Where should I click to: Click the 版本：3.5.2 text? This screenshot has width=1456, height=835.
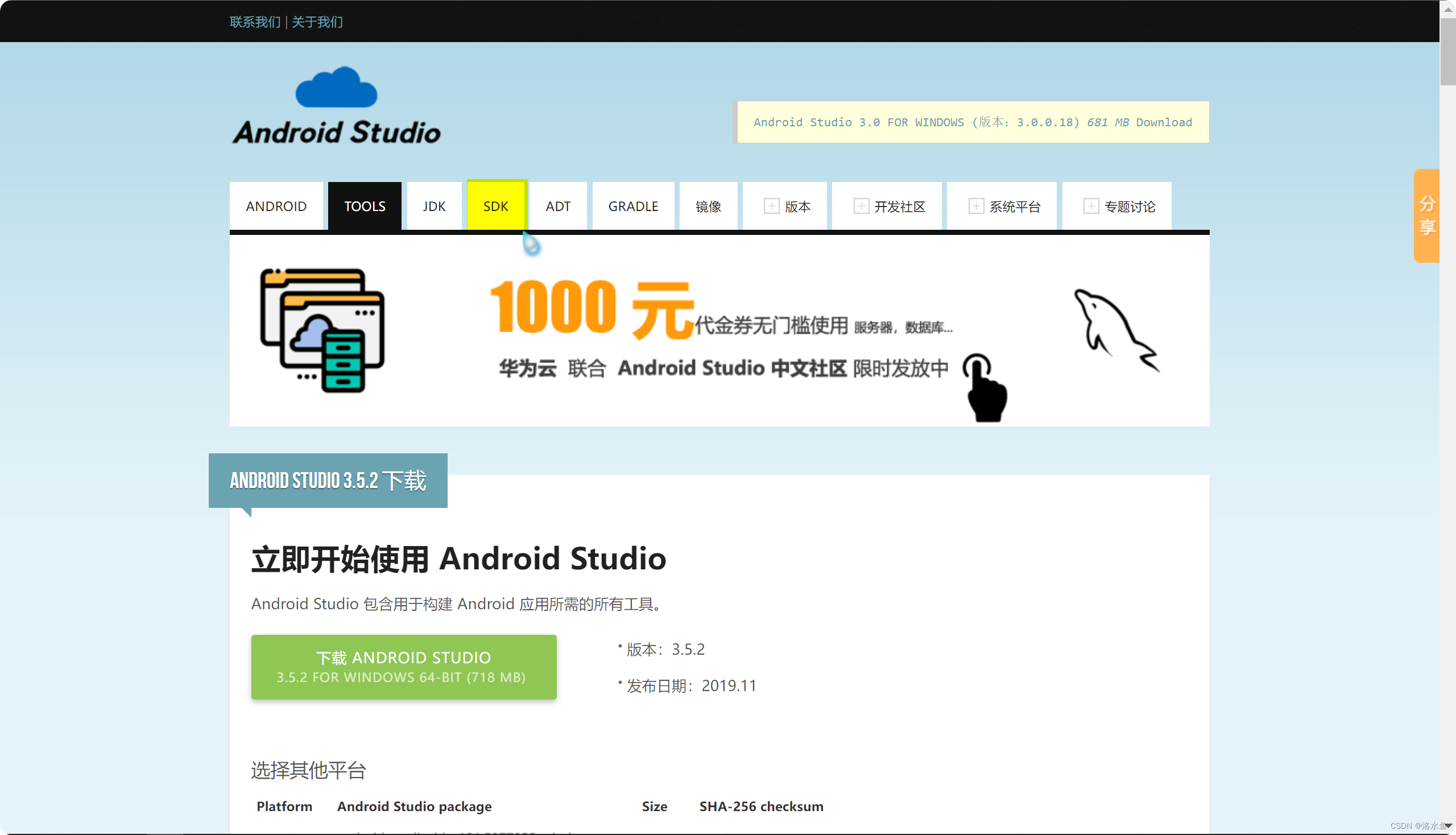click(665, 649)
